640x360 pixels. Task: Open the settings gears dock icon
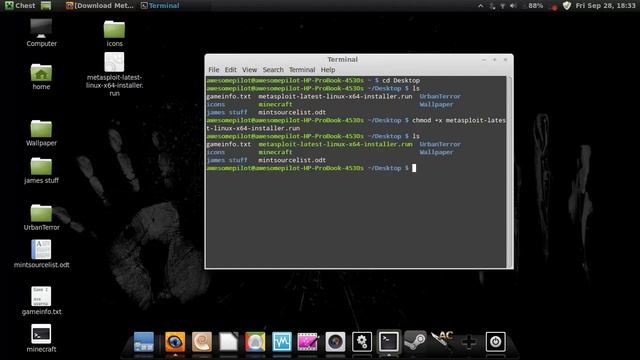pyautogui.click(x=362, y=342)
